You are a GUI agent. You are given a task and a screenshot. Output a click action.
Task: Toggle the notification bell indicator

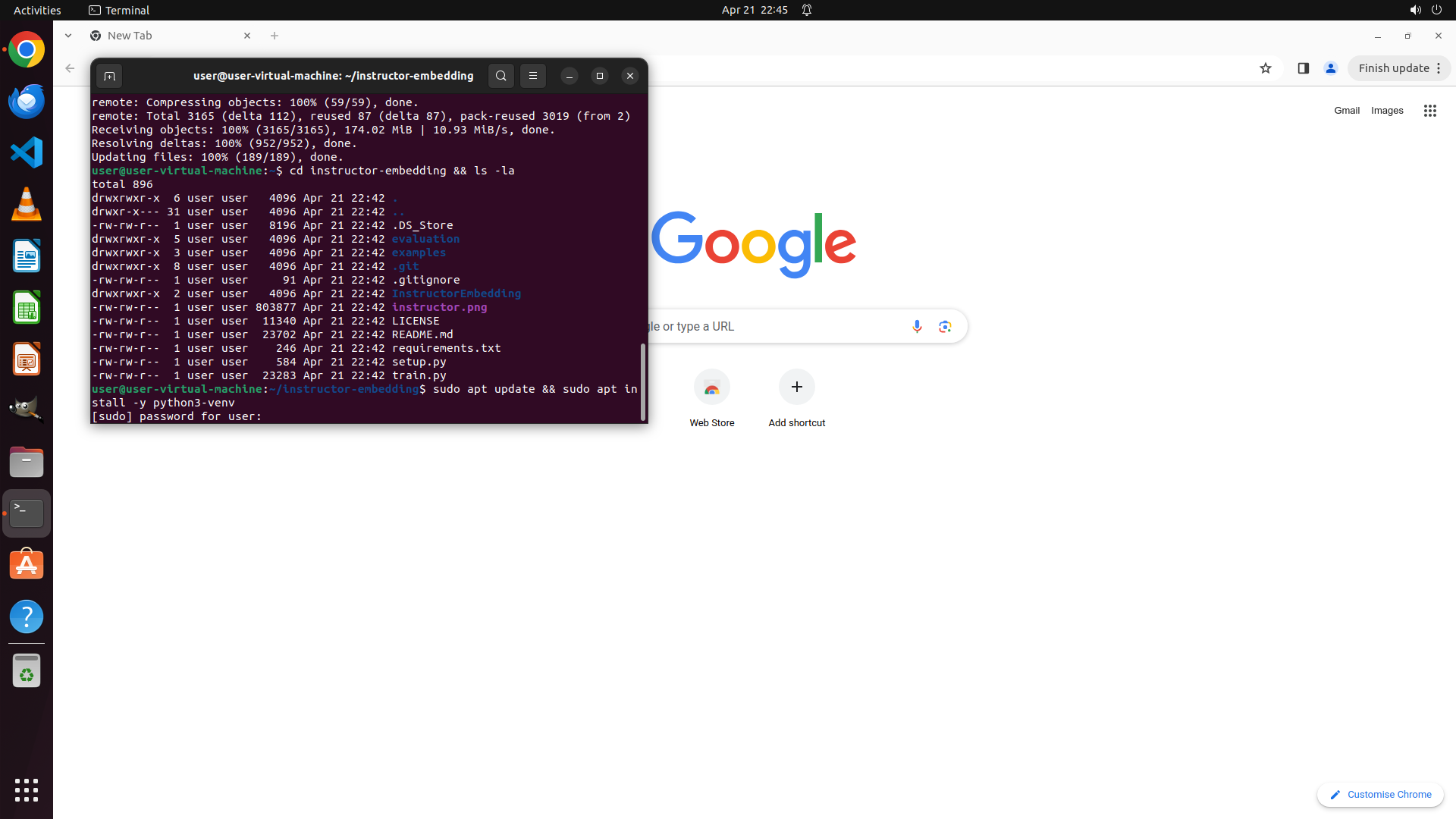pyautogui.click(x=807, y=10)
